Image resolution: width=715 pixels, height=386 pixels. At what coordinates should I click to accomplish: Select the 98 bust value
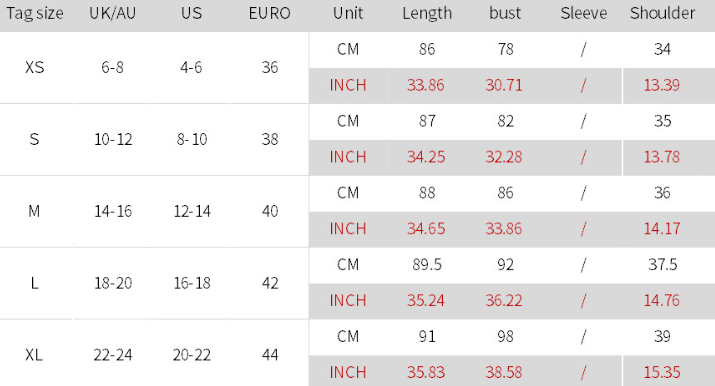505,336
